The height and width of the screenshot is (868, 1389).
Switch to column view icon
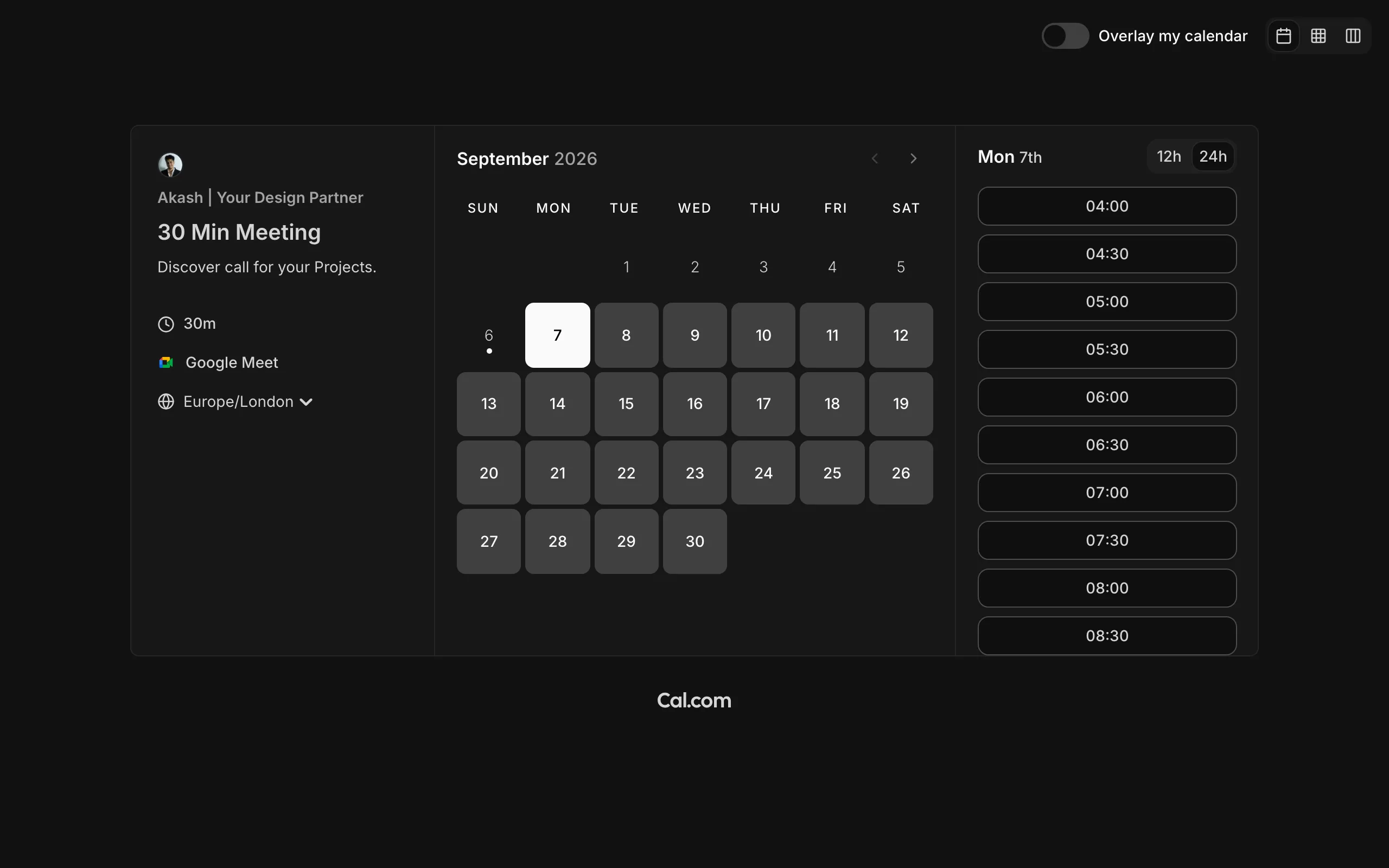click(1353, 36)
